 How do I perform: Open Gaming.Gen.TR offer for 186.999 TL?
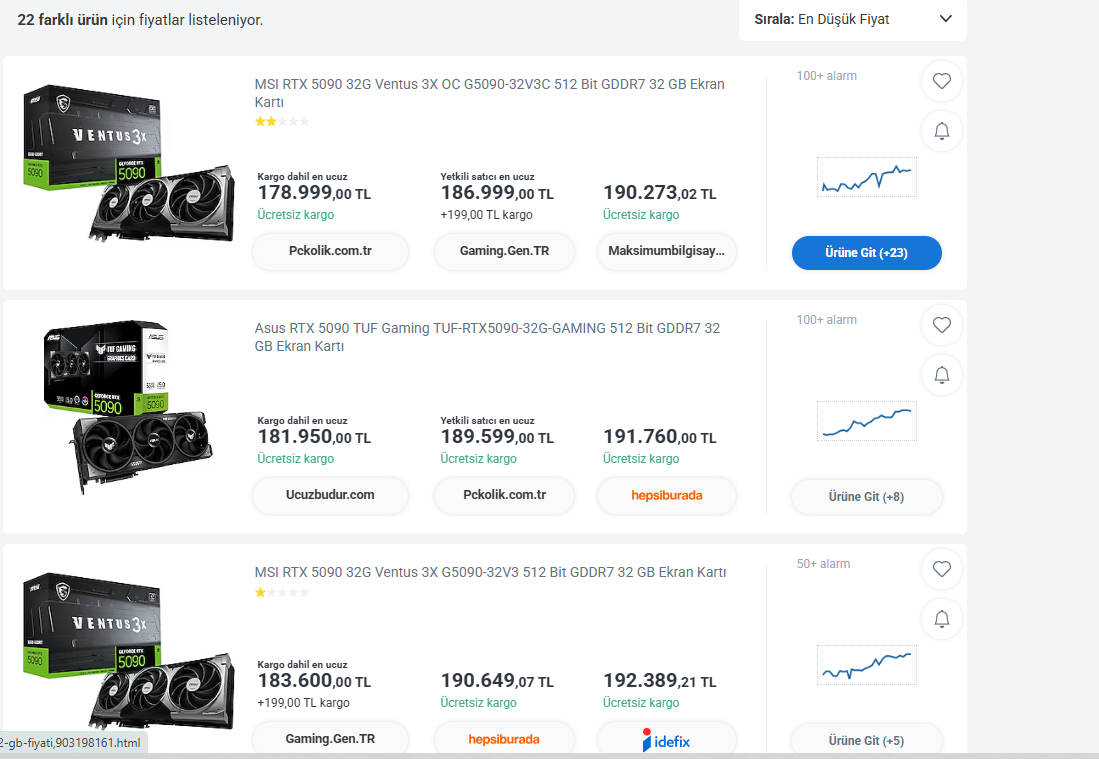504,251
